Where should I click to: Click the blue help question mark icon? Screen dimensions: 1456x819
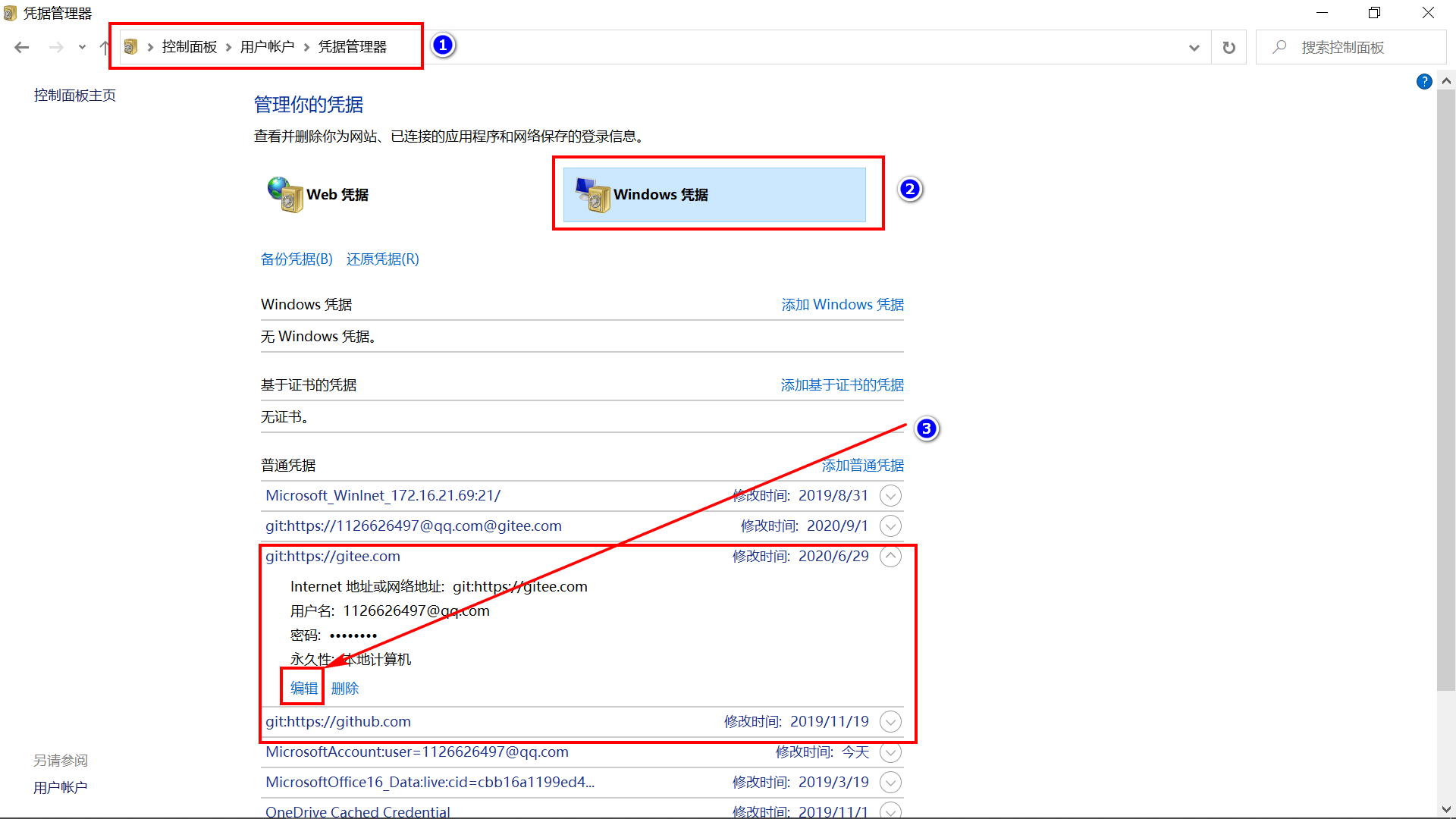coord(1424,82)
